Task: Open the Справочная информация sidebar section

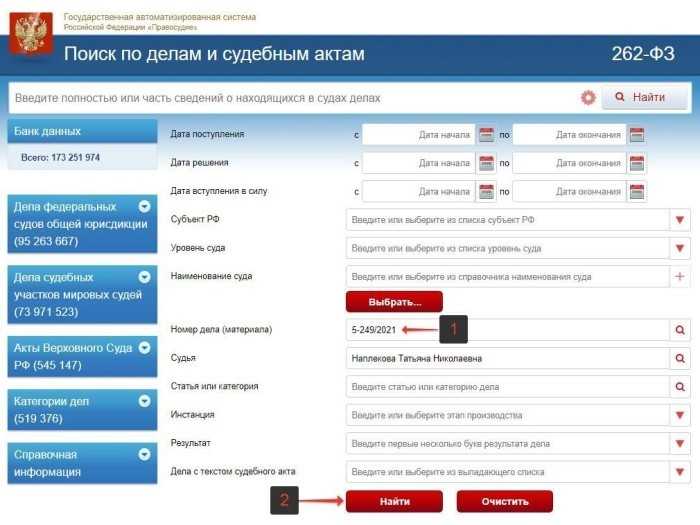Action: tap(144, 454)
